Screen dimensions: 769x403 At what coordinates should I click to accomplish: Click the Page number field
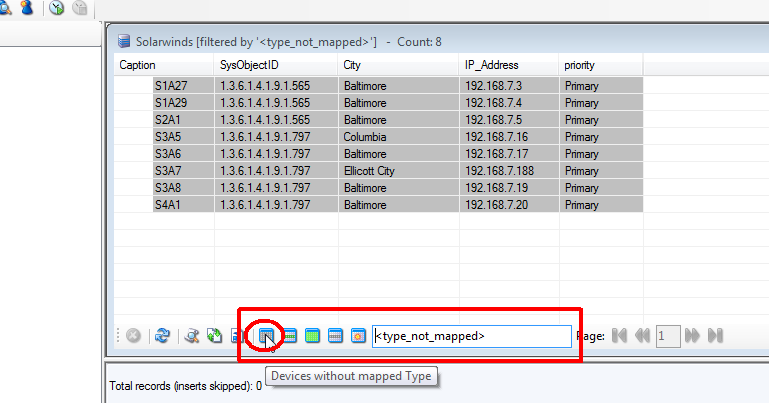pos(667,336)
